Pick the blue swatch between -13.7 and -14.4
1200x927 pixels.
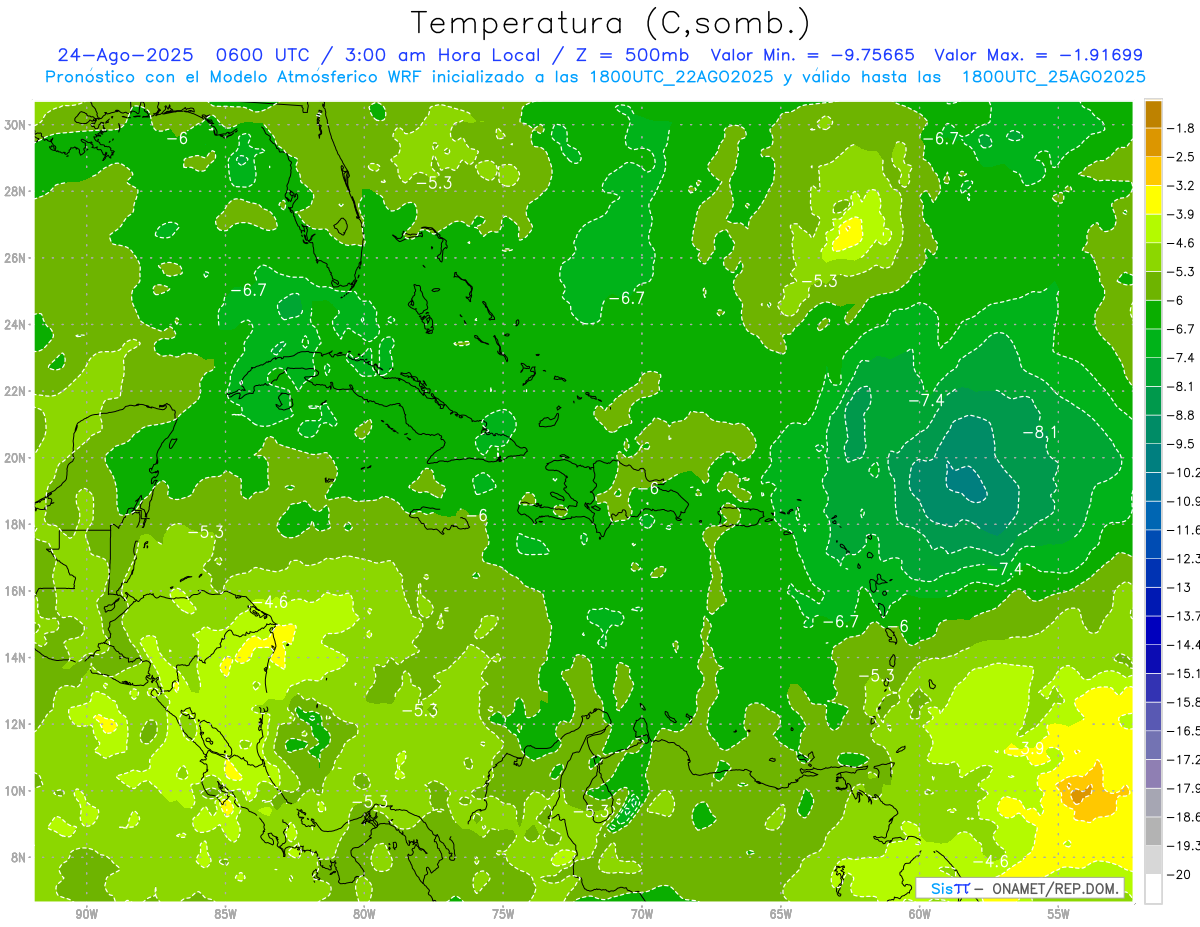[1153, 630]
